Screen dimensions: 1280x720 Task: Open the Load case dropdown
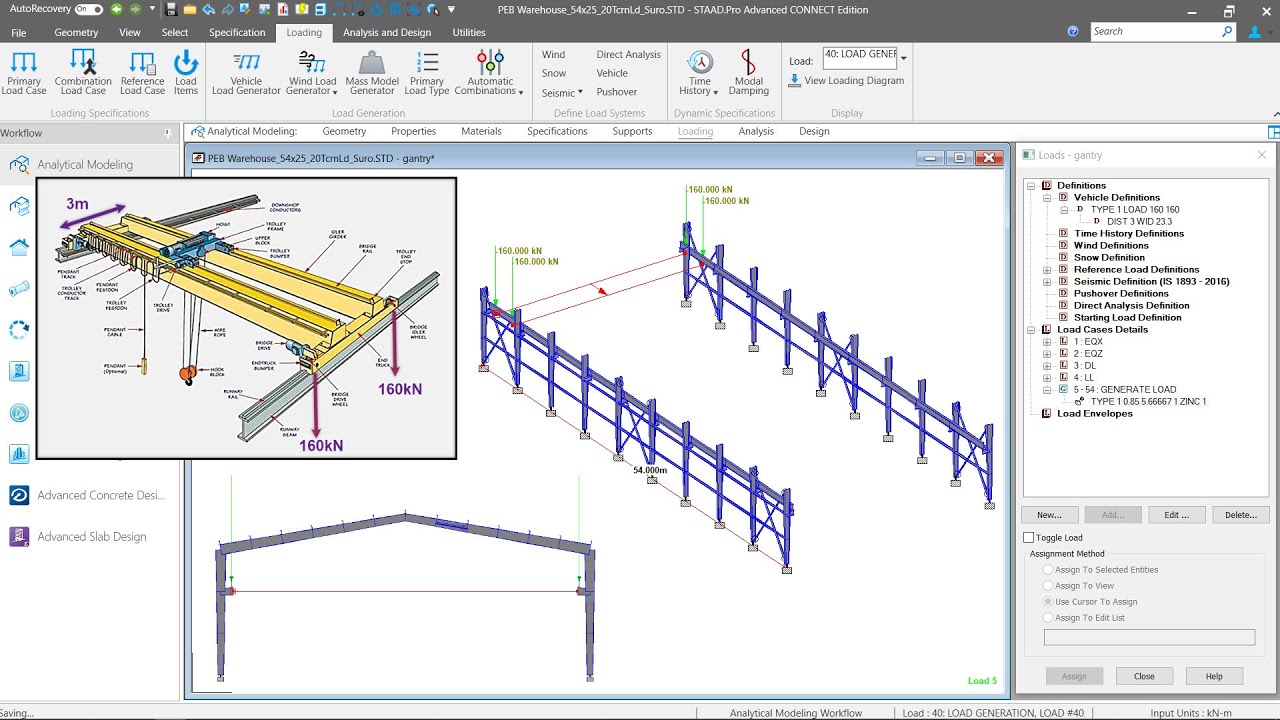tap(904, 58)
